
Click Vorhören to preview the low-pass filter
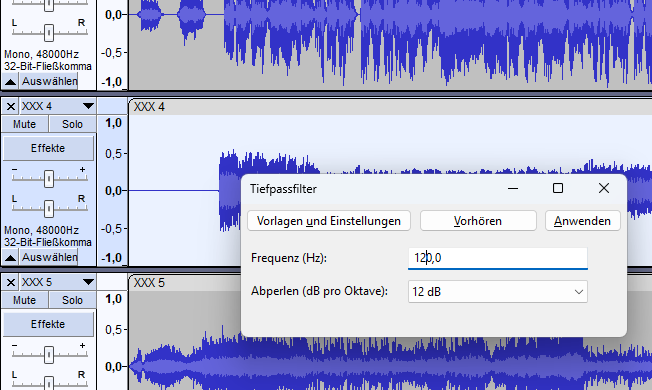(x=478, y=221)
